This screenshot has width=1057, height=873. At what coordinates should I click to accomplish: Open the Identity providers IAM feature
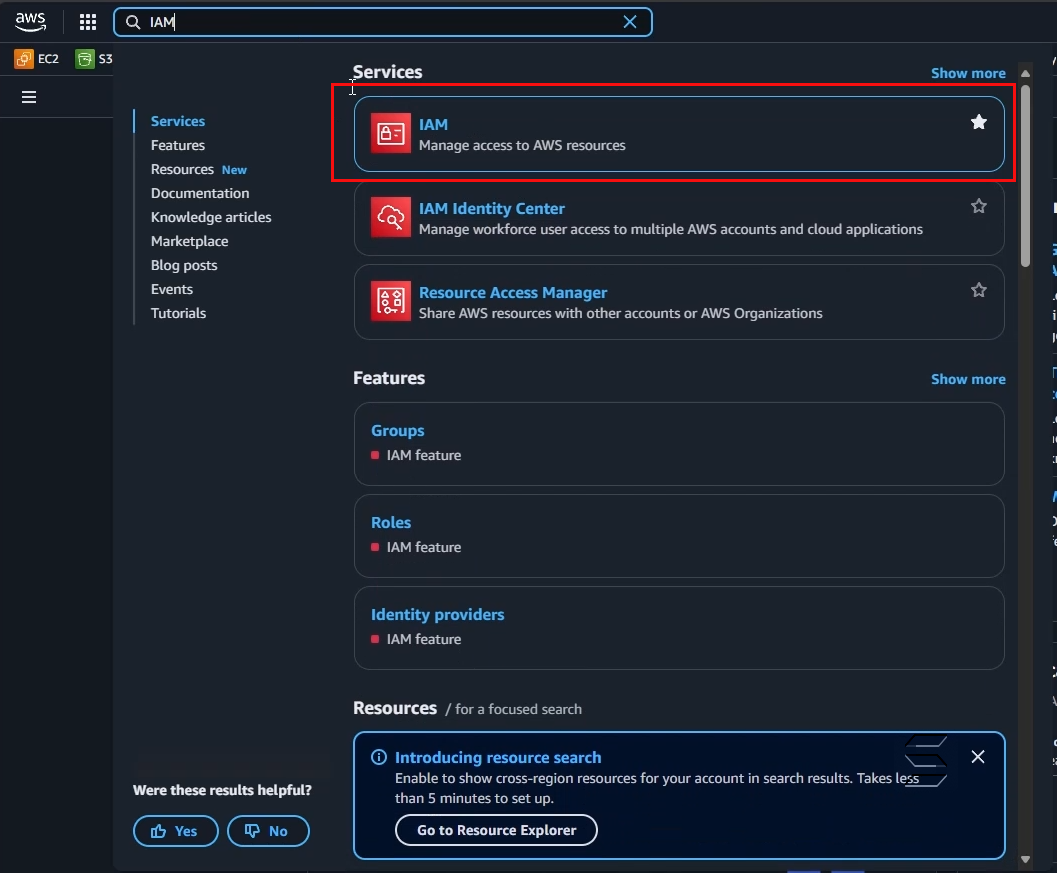tap(437, 615)
